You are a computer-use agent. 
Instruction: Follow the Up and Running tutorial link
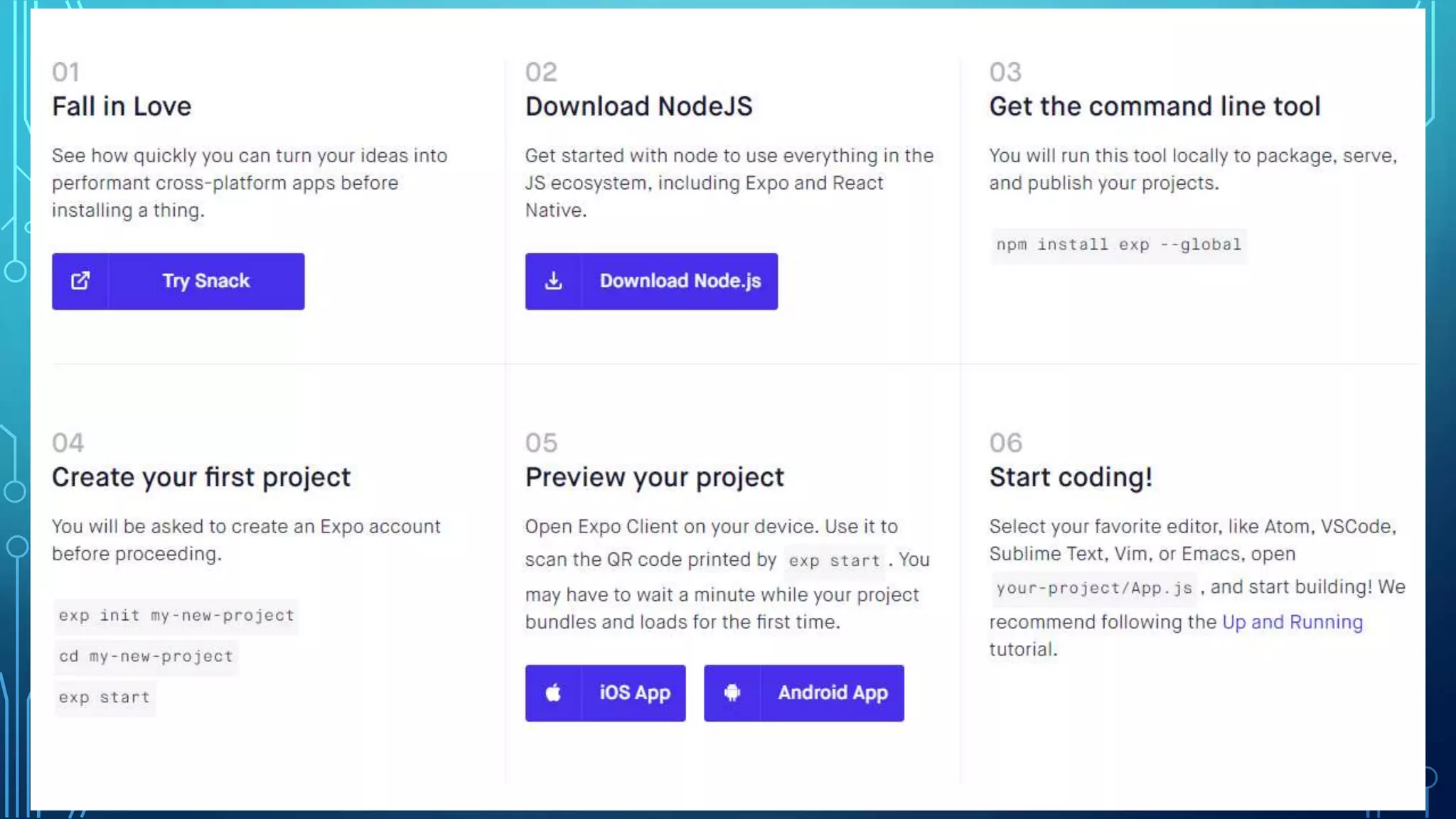tap(1292, 622)
